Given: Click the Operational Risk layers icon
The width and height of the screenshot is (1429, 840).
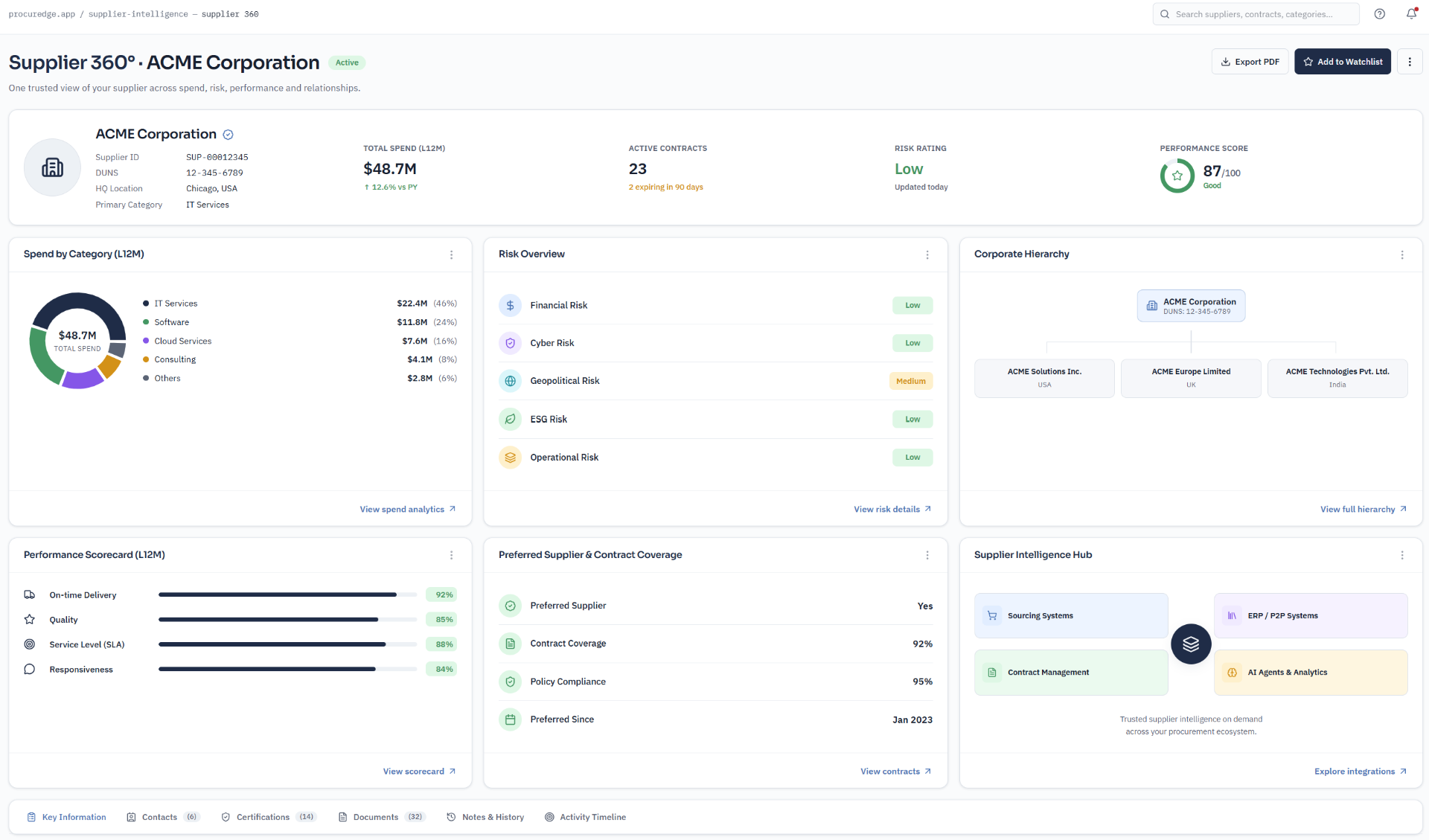Looking at the screenshot, I should 510,458.
